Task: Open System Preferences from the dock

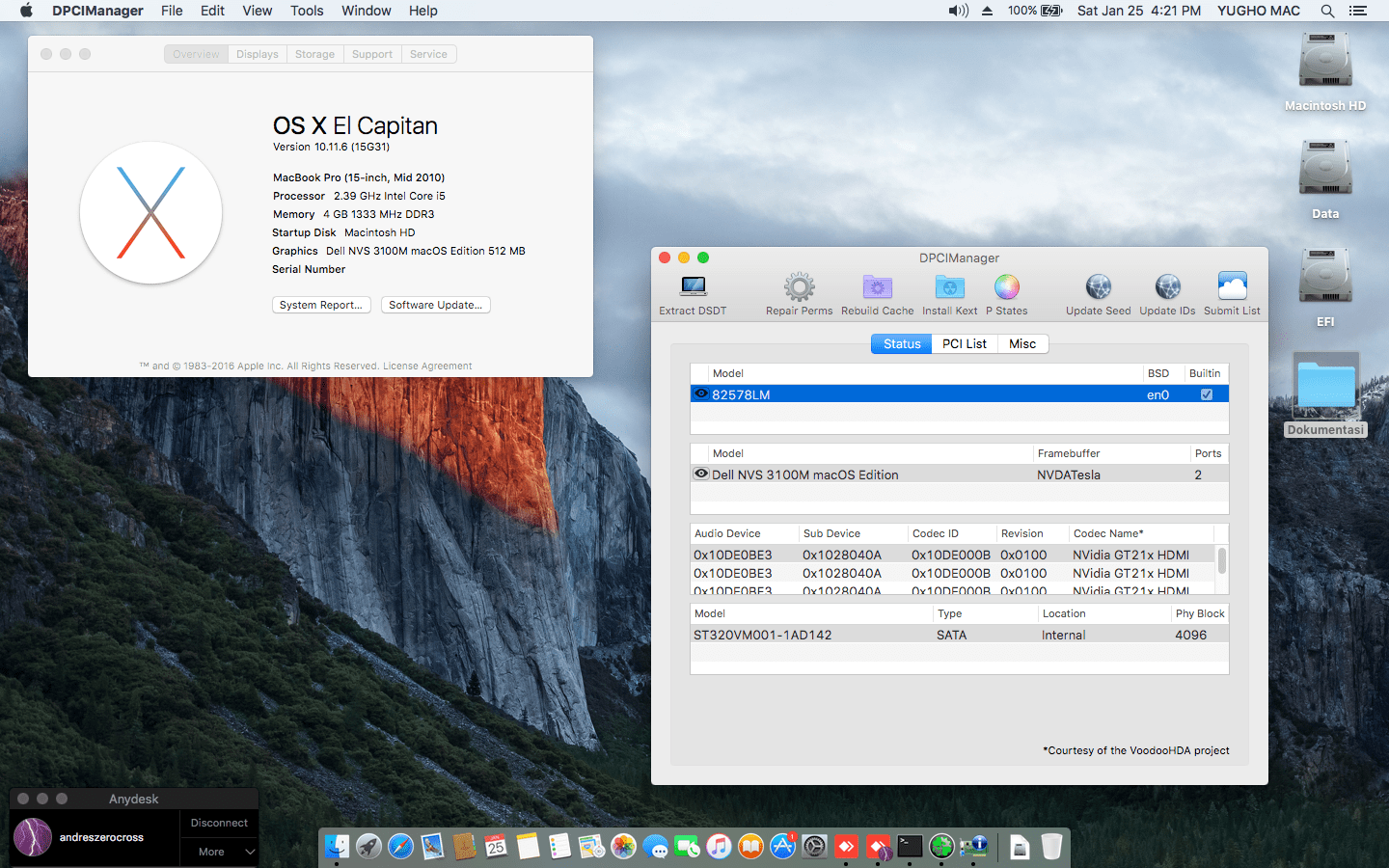Action: tap(814, 846)
